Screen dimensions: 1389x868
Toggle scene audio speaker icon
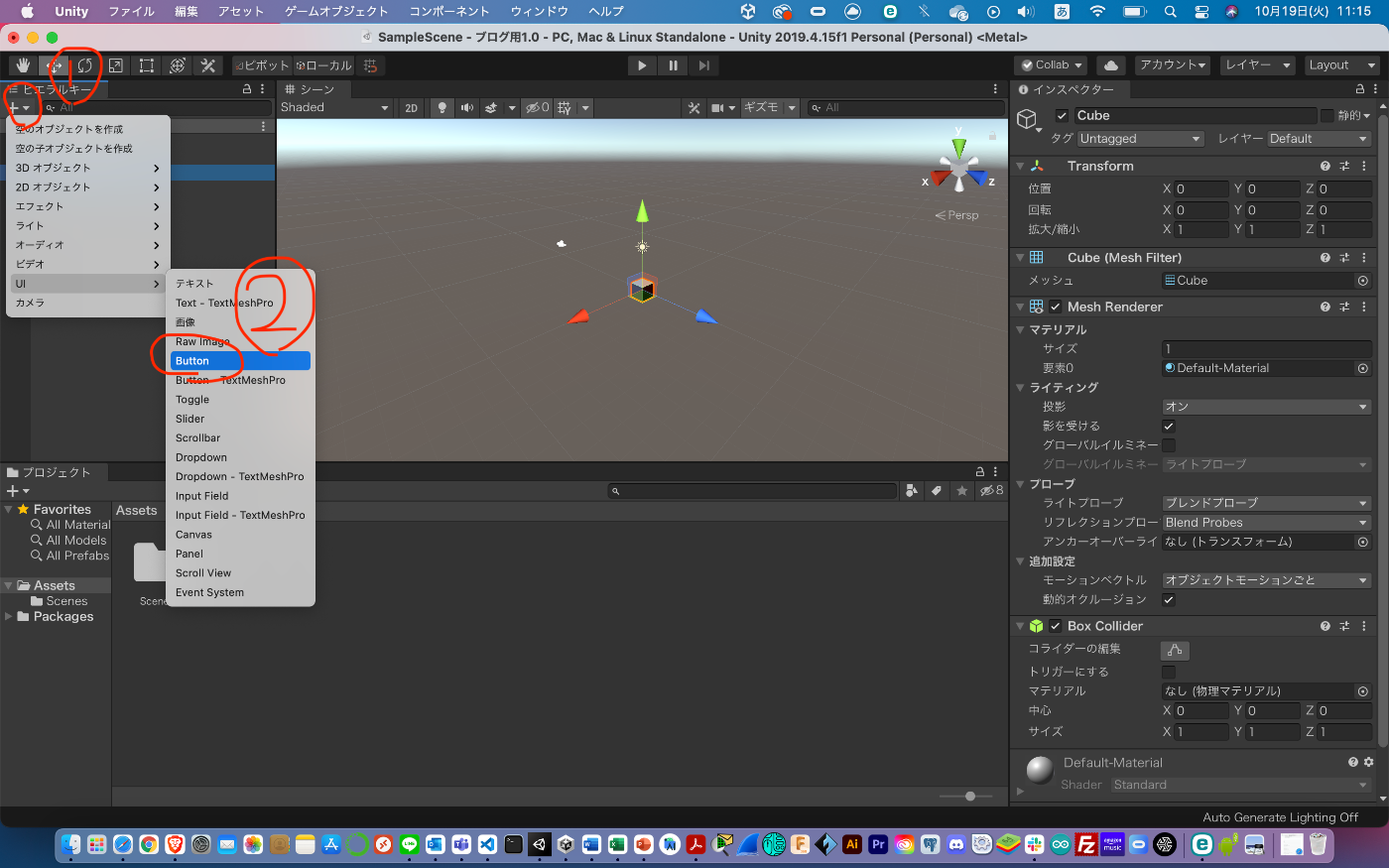click(466, 108)
